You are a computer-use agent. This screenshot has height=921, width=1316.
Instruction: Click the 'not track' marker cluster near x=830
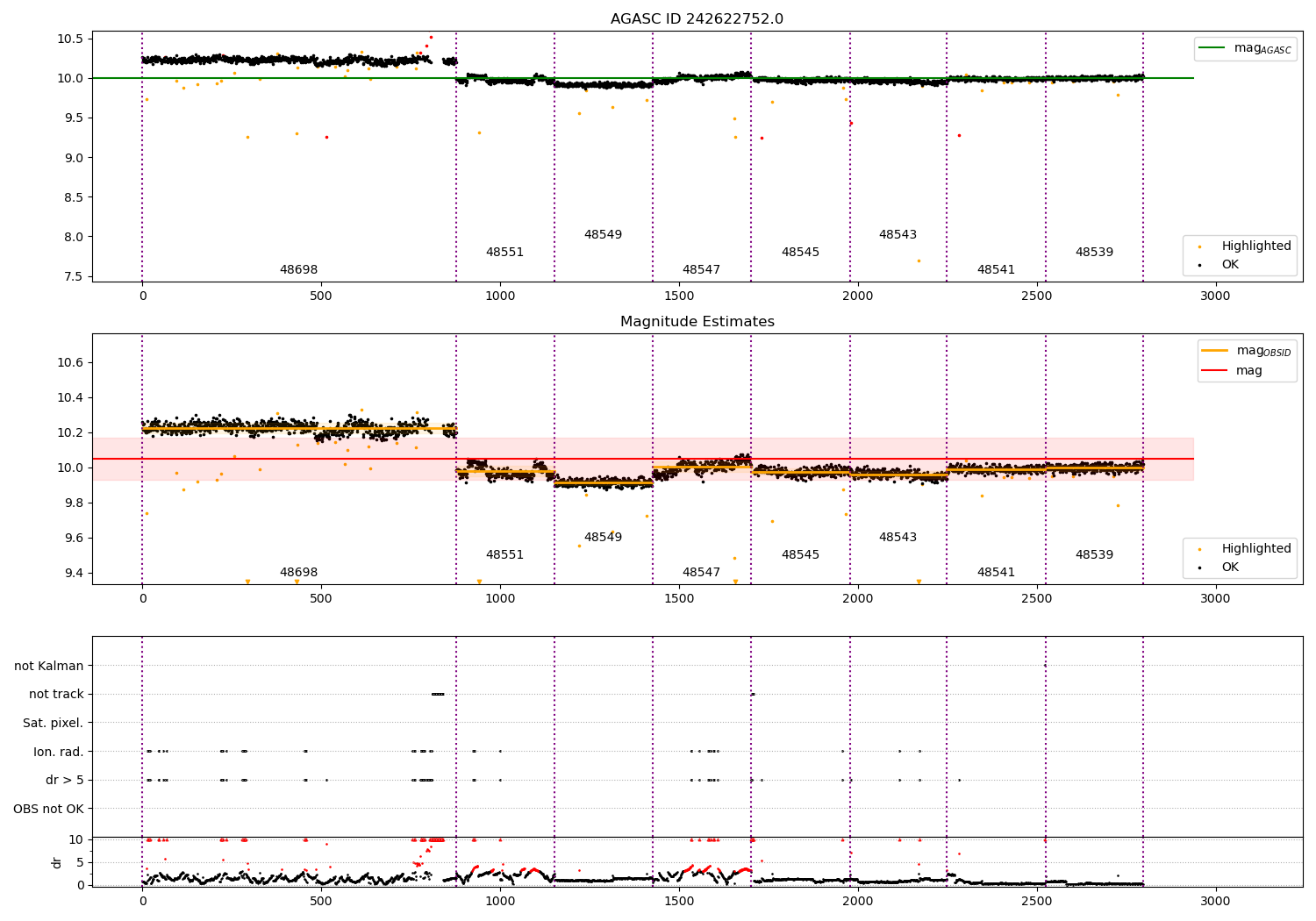click(x=438, y=694)
